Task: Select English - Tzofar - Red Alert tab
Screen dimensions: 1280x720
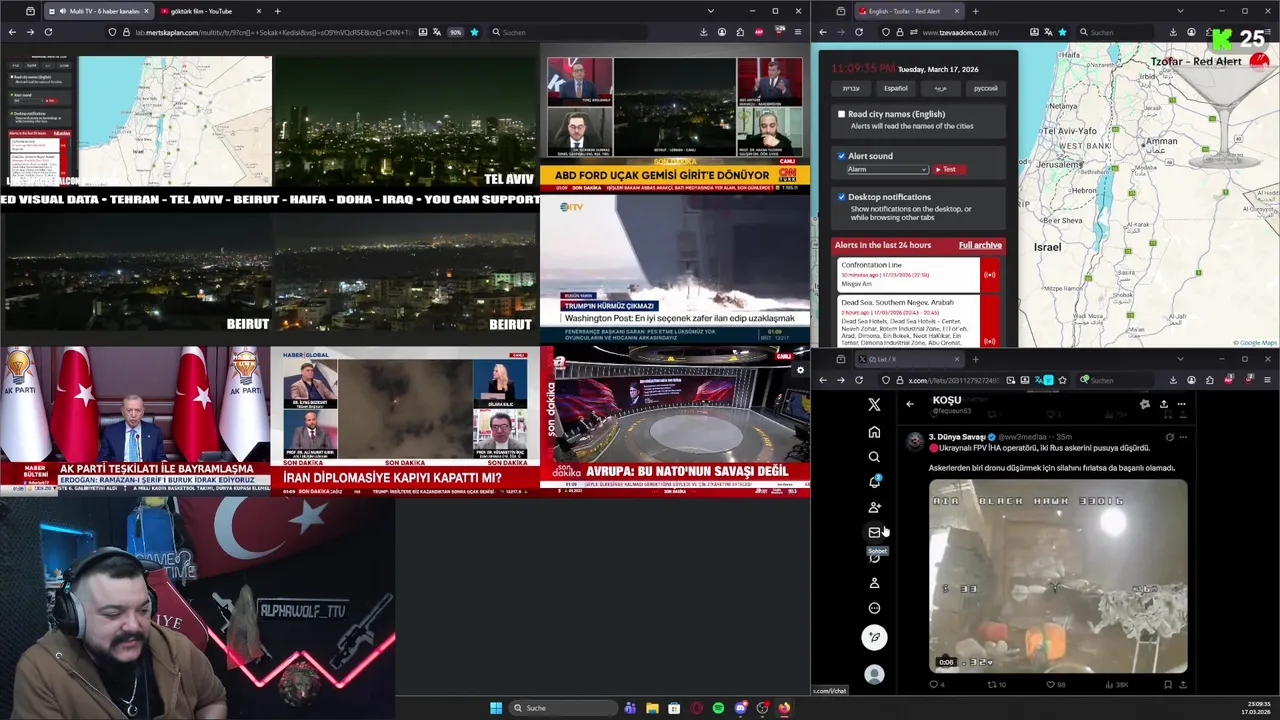Action: pyautogui.click(x=908, y=11)
